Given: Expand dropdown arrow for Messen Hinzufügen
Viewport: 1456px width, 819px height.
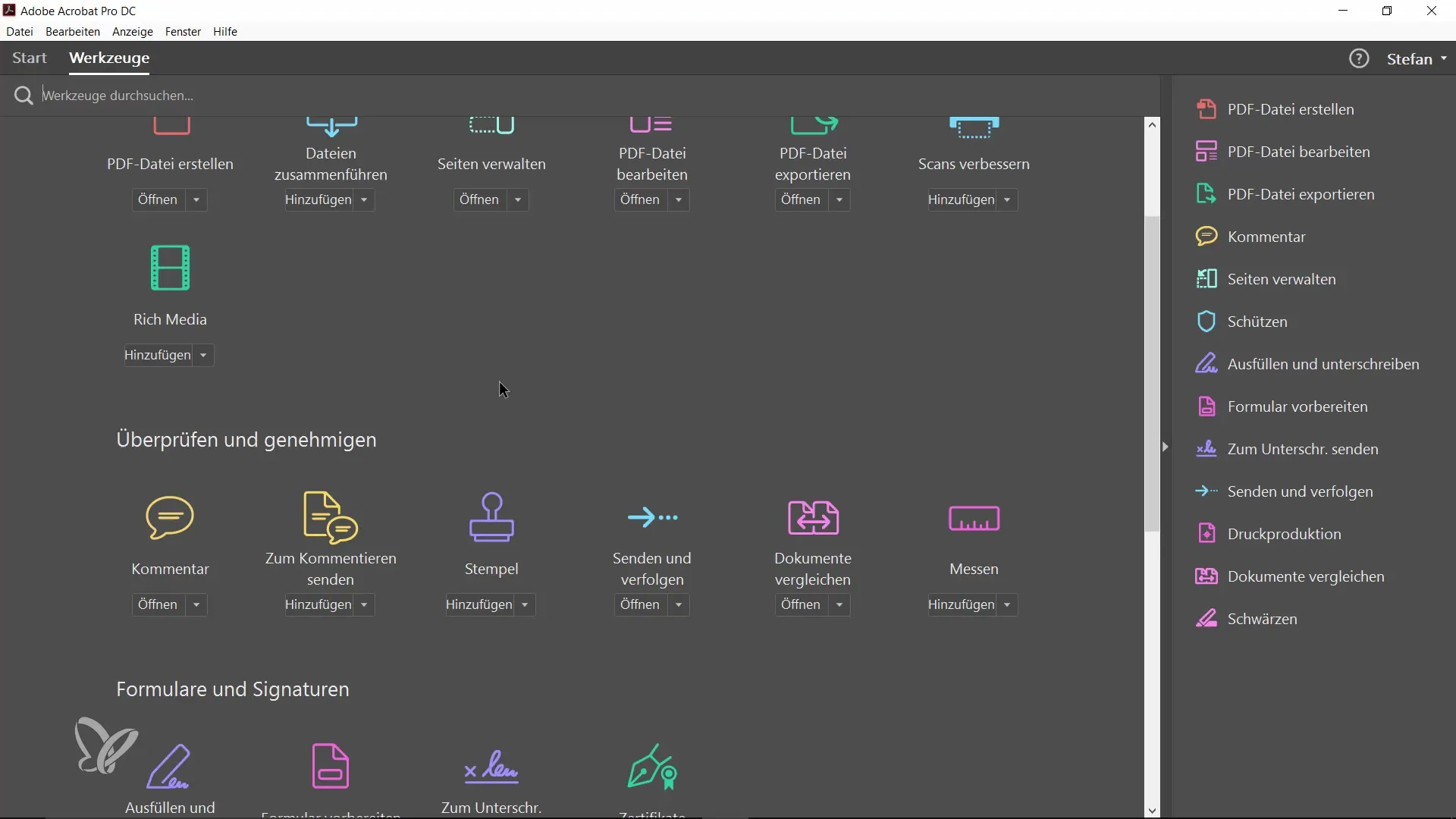Looking at the screenshot, I should (x=1007, y=605).
